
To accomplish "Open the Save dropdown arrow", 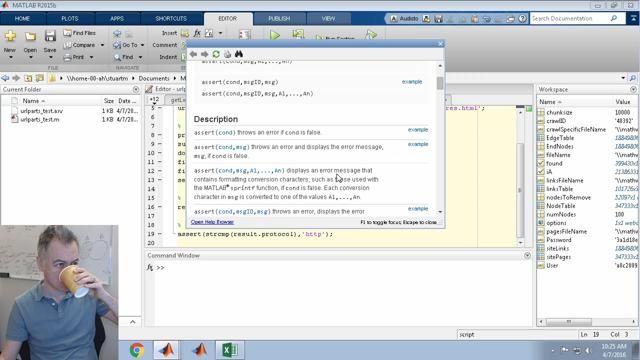I will pyautogui.click(x=50, y=58).
